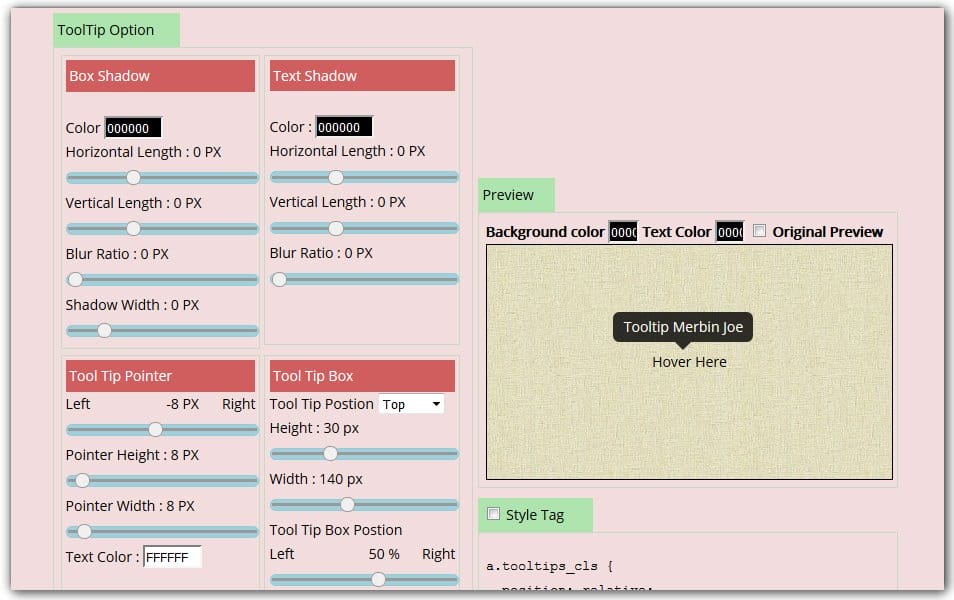Click the ToolTip Option header tab

pyautogui.click(x=116, y=30)
